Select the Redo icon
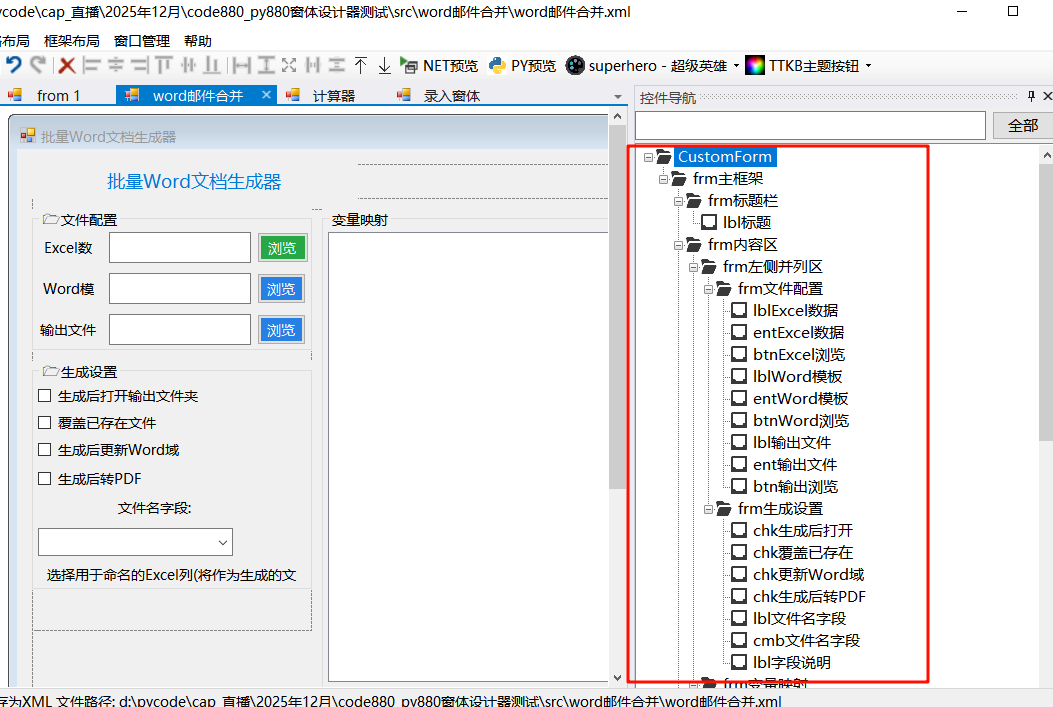Image resolution: width=1053 pixels, height=707 pixels. (38, 65)
